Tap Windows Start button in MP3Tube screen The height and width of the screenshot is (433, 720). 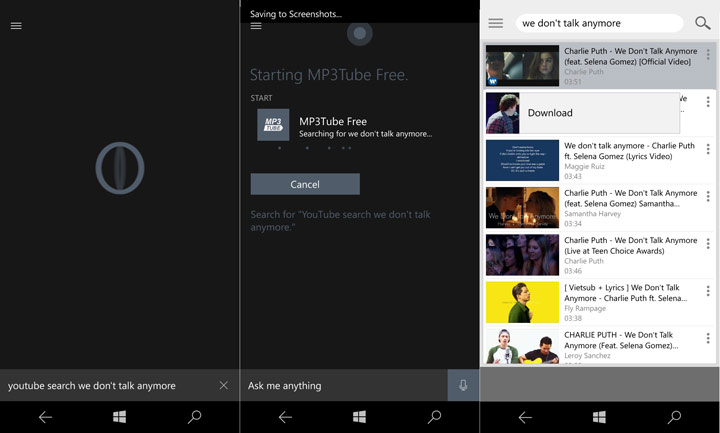click(599, 417)
